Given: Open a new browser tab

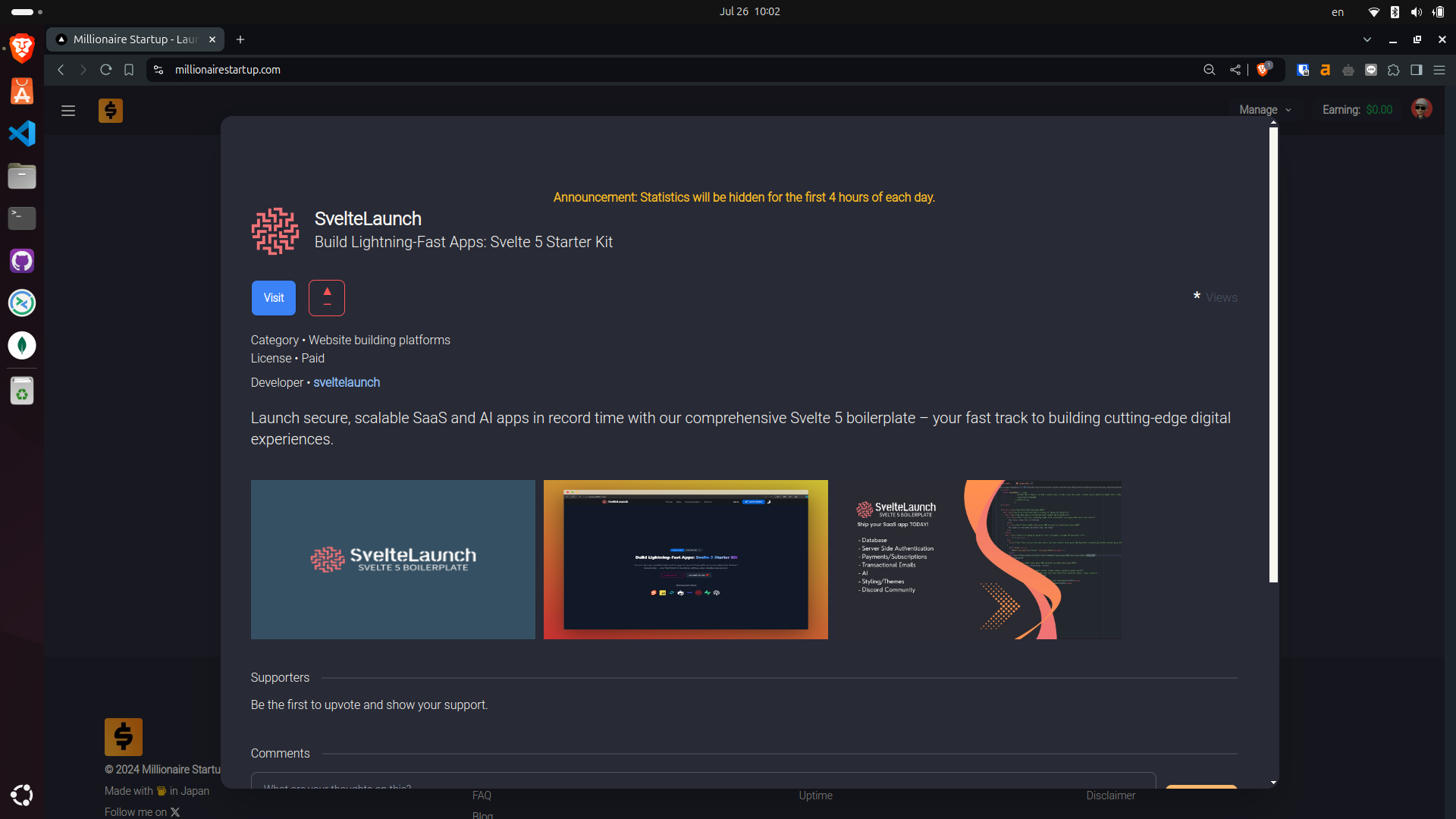Looking at the screenshot, I should [x=240, y=39].
